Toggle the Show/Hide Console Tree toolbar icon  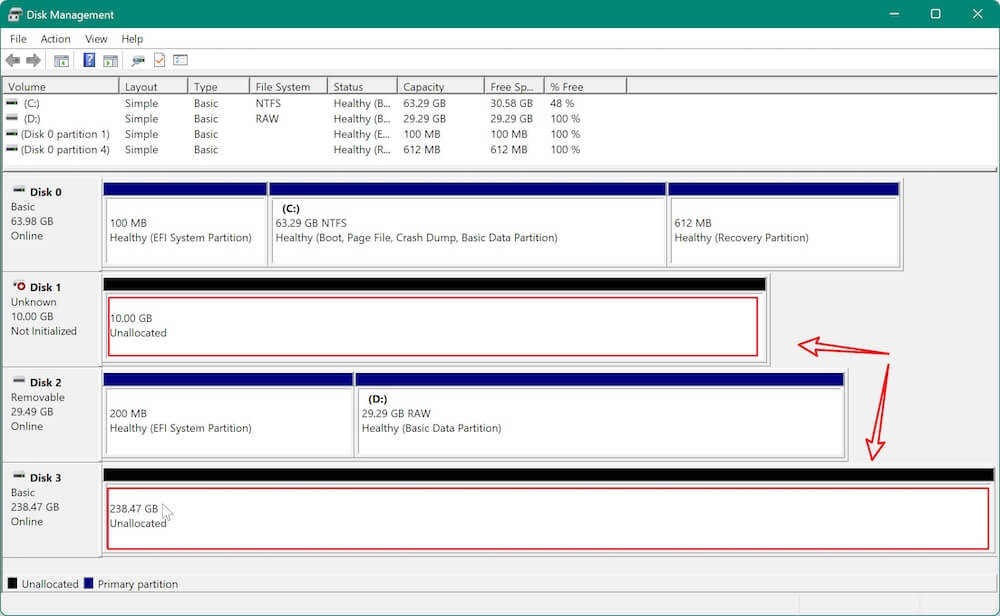pos(61,60)
